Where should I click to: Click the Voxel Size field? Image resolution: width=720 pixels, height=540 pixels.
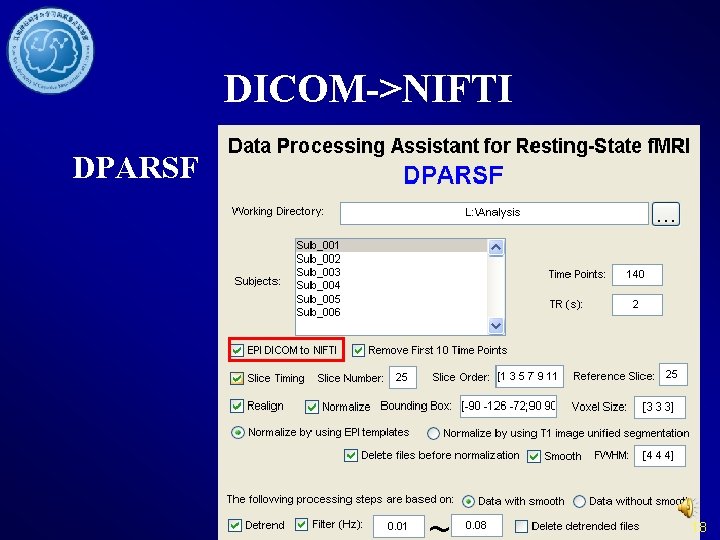[660, 407]
